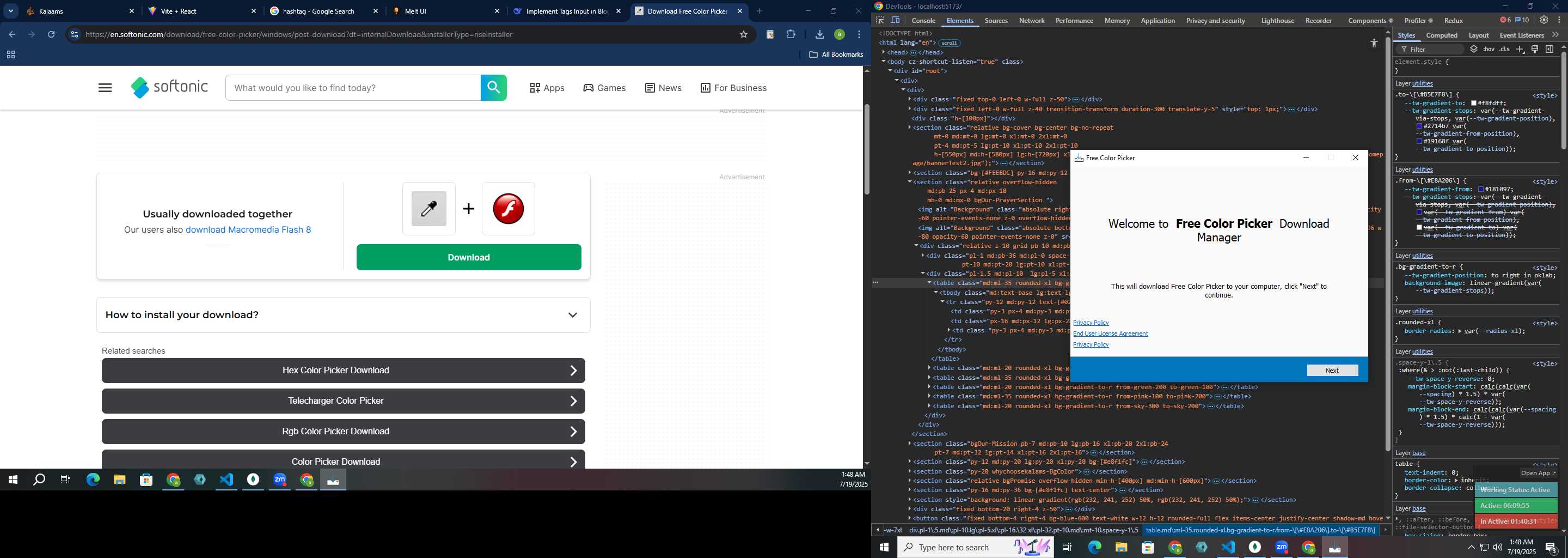The height and width of the screenshot is (558, 1568).
Task: Open the Lighthouse tab
Action: (1277, 21)
